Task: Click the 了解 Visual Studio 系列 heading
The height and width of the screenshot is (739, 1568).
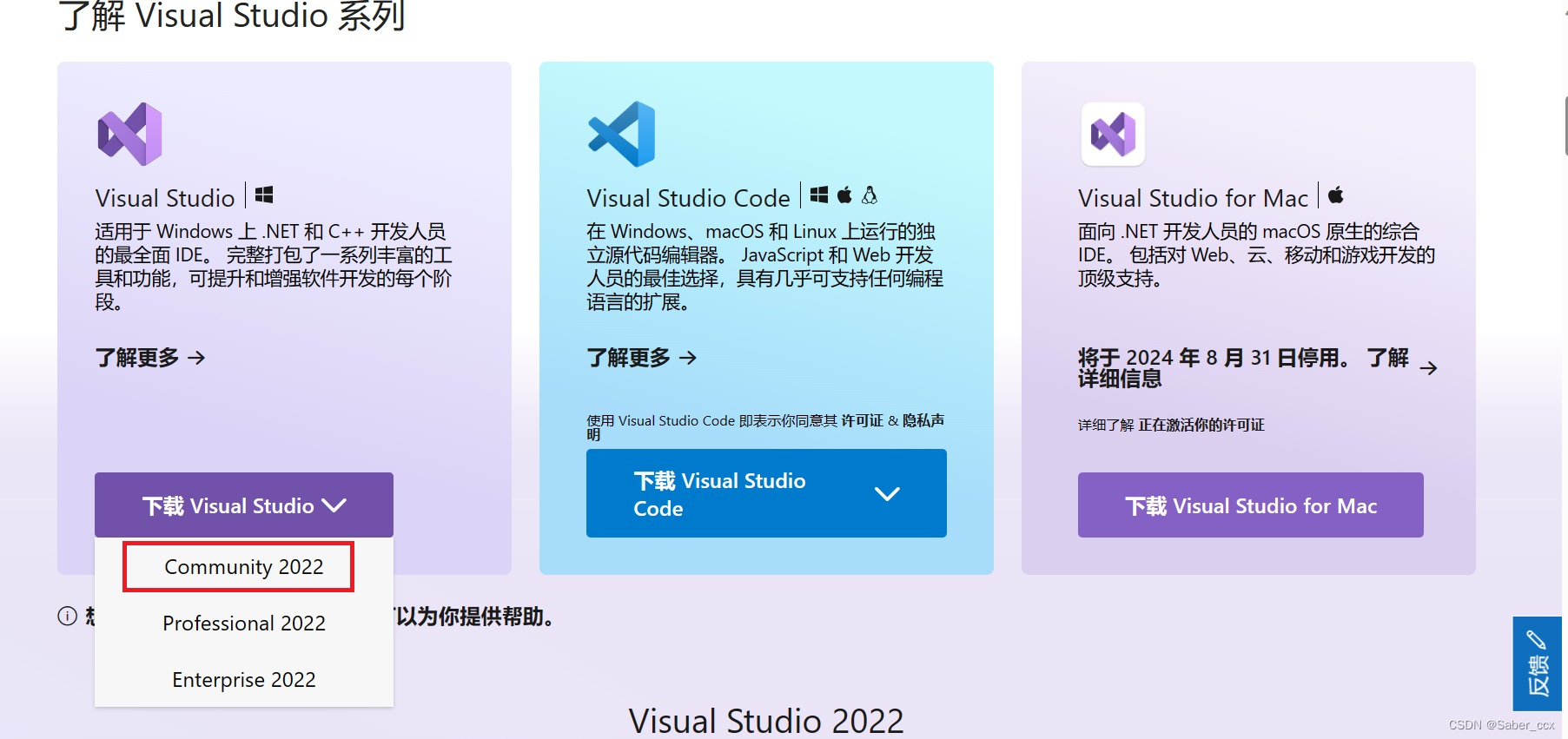Action: coord(232,16)
